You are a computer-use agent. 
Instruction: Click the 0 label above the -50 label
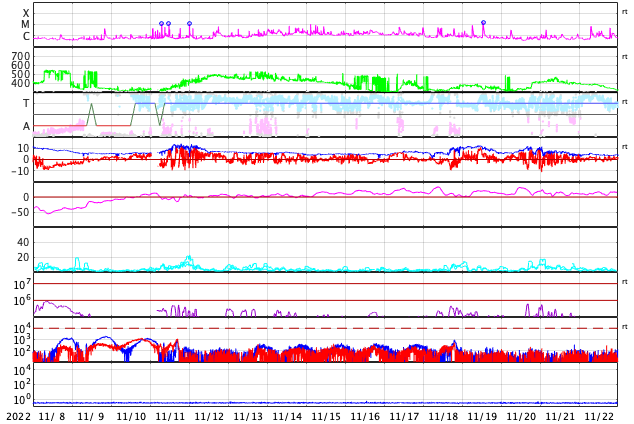point(27,197)
